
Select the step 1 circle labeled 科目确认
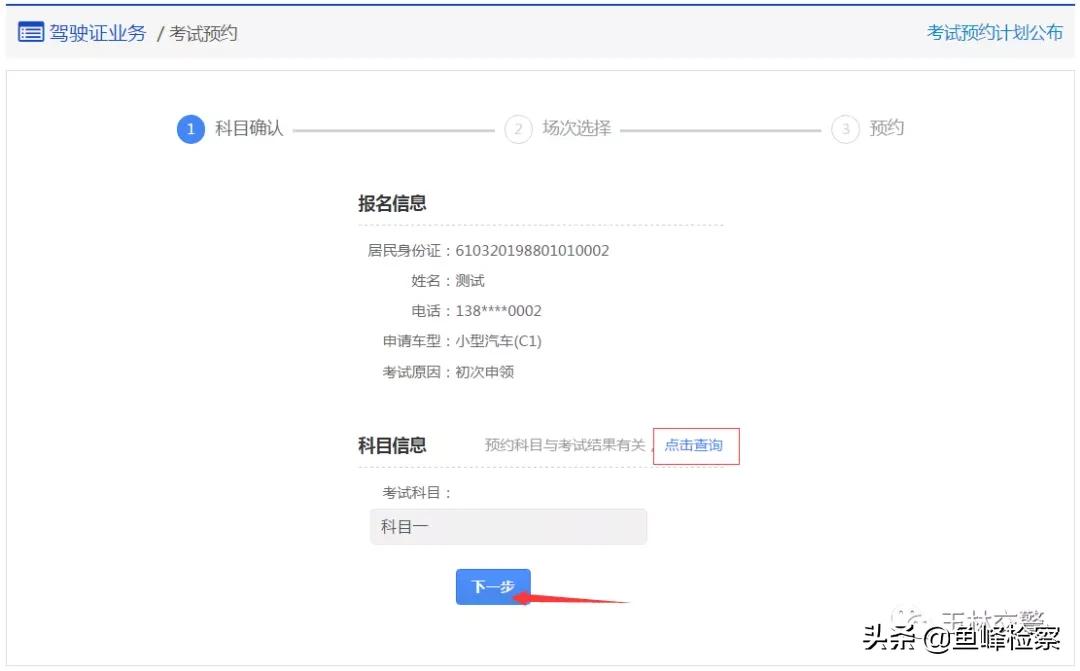[x=191, y=129]
